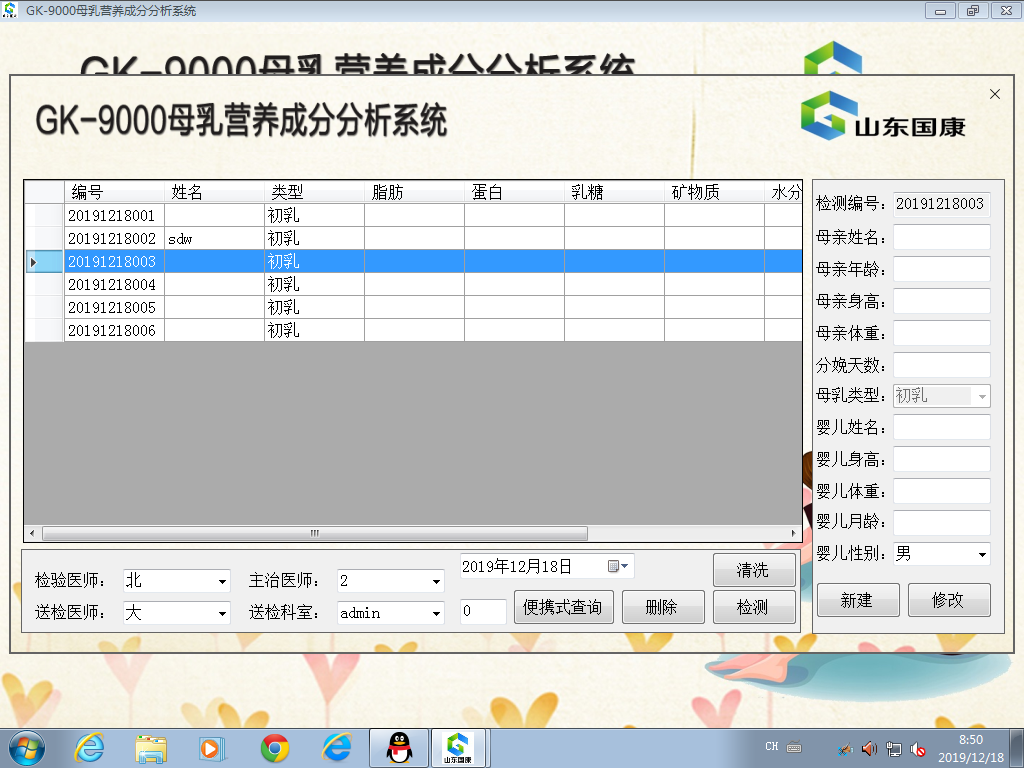Viewport: 1024px width, 768px height.
Task: Click the 便携式查询 button
Action: point(563,607)
